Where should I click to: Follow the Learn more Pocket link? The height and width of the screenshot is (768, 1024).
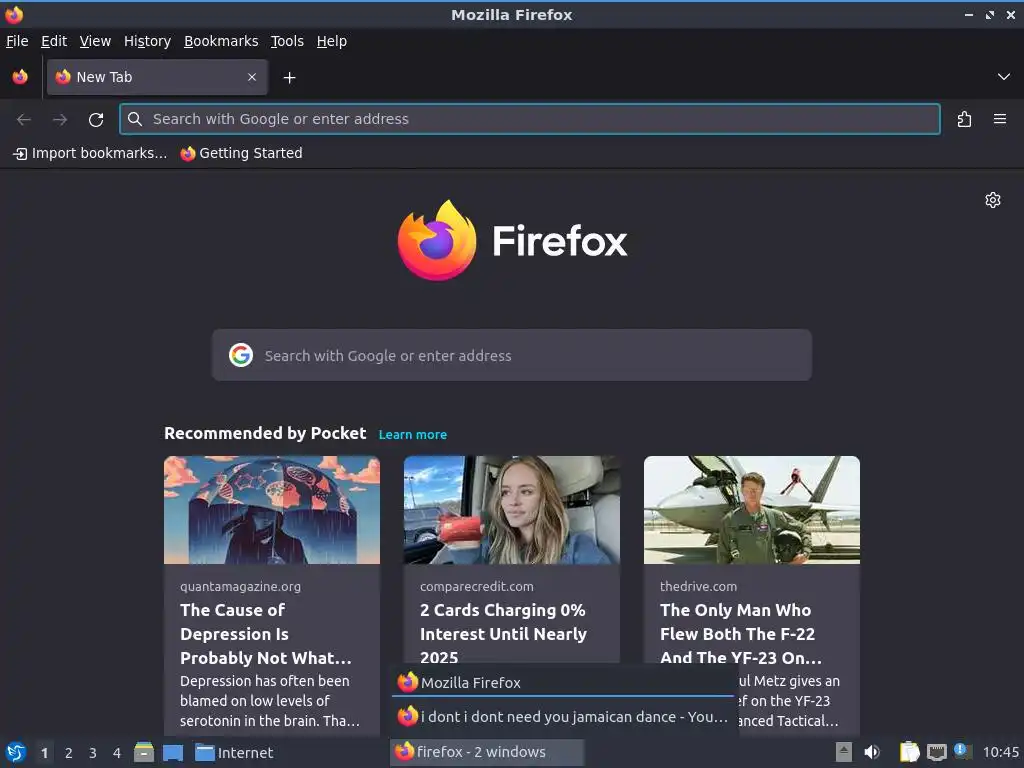point(413,435)
